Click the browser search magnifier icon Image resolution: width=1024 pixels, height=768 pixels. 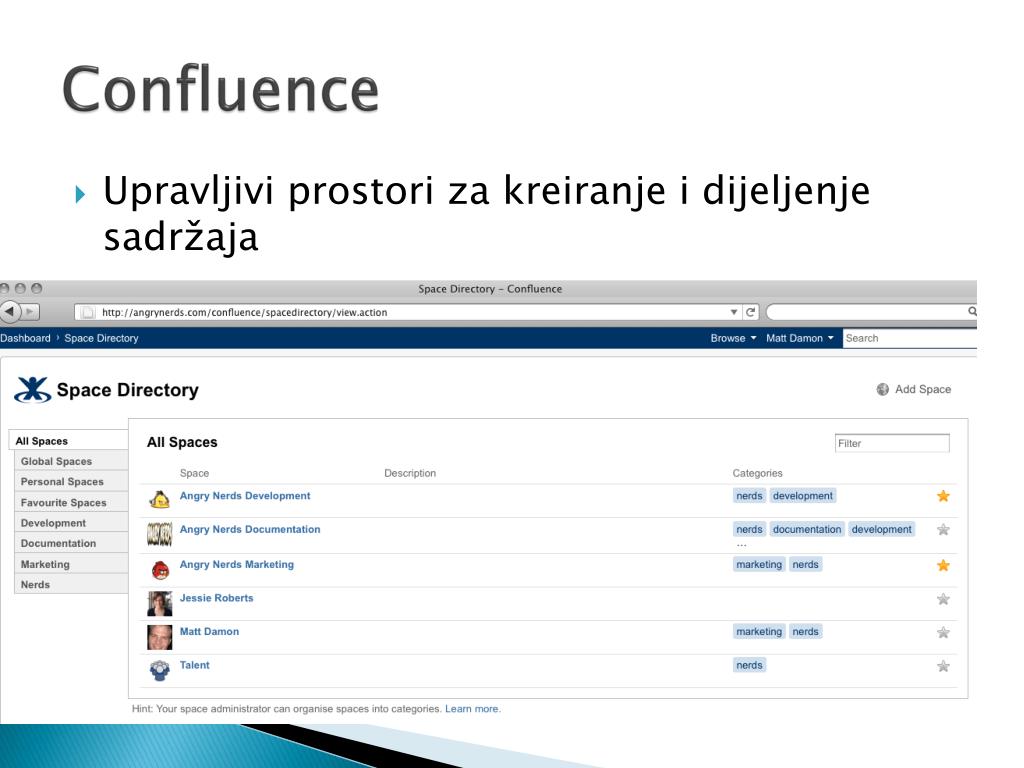[972, 312]
